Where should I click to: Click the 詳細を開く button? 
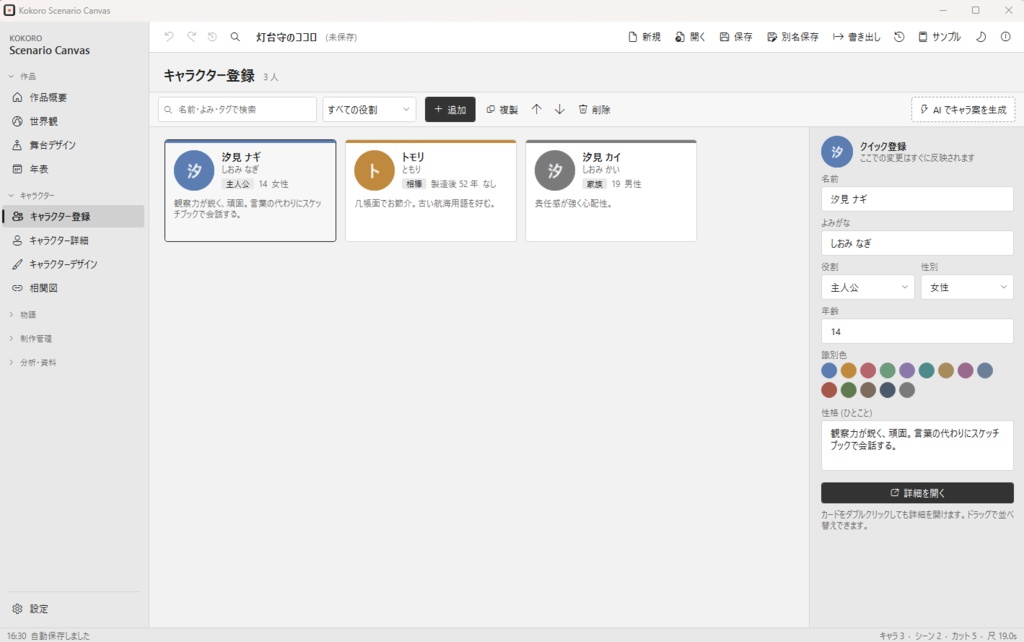[x=918, y=493]
